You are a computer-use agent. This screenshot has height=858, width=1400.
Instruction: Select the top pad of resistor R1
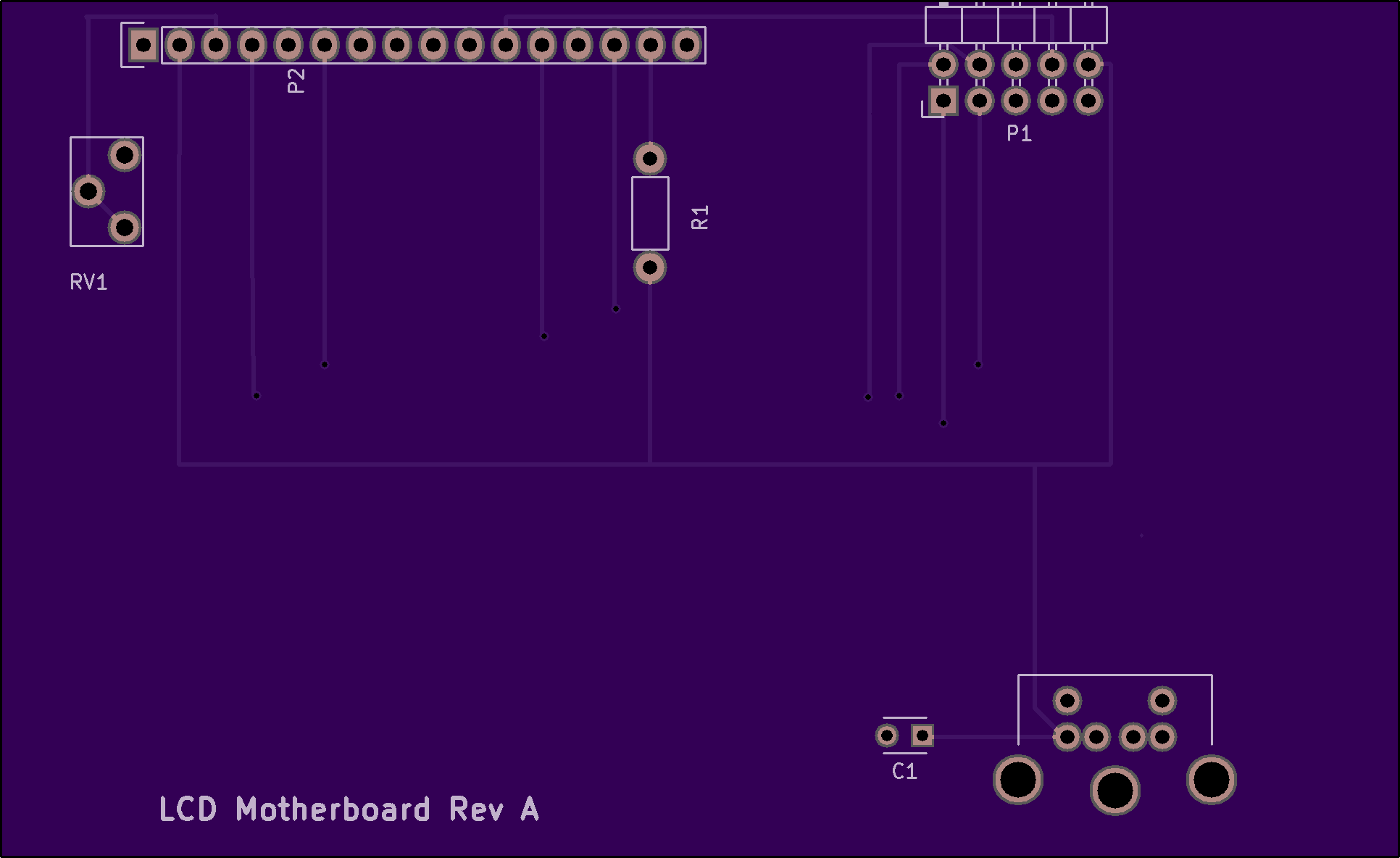point(650,159)
